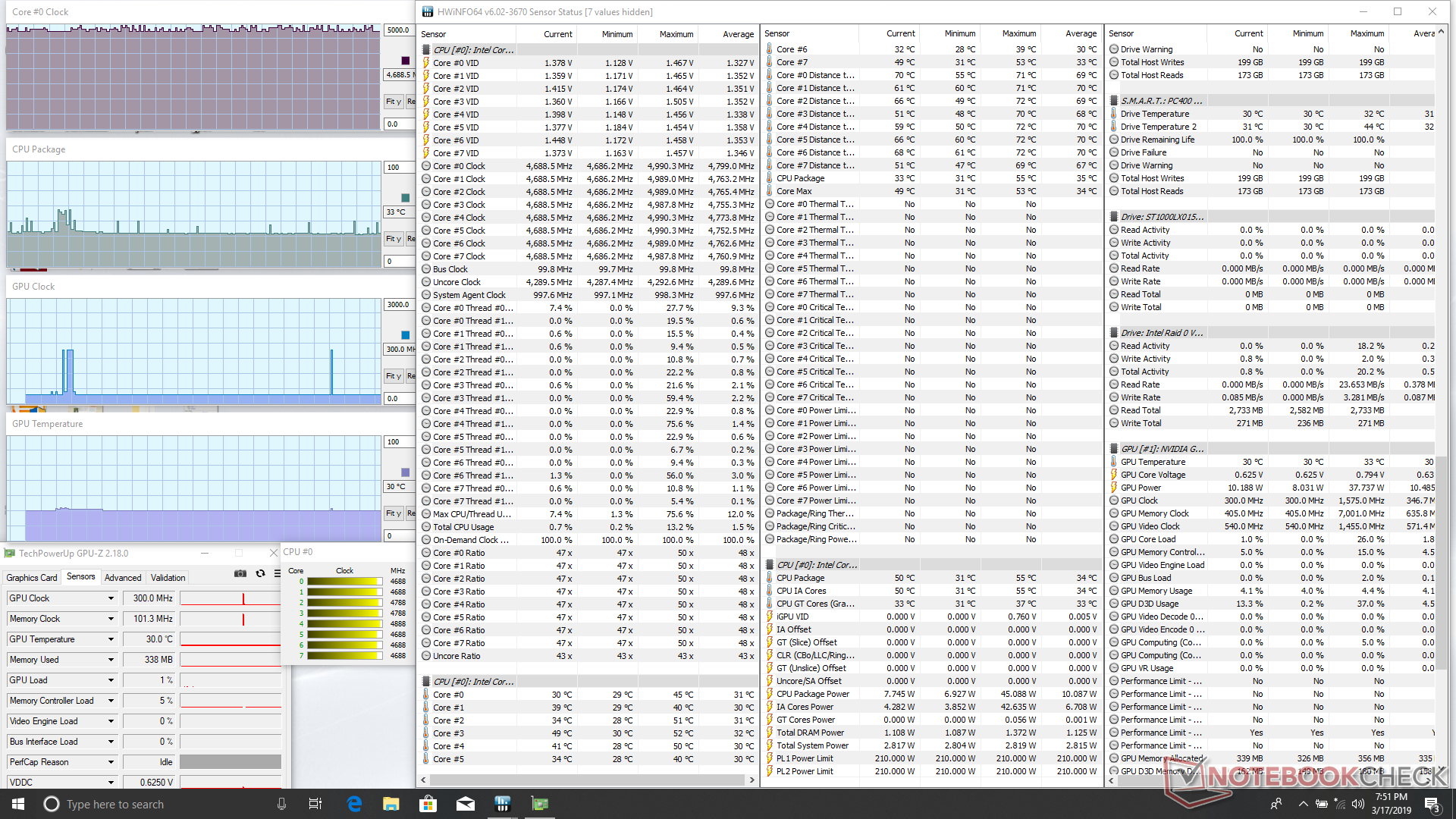
Task: Click the GPU-Z screenshot camera icon
Action: [x=240, y=574]
